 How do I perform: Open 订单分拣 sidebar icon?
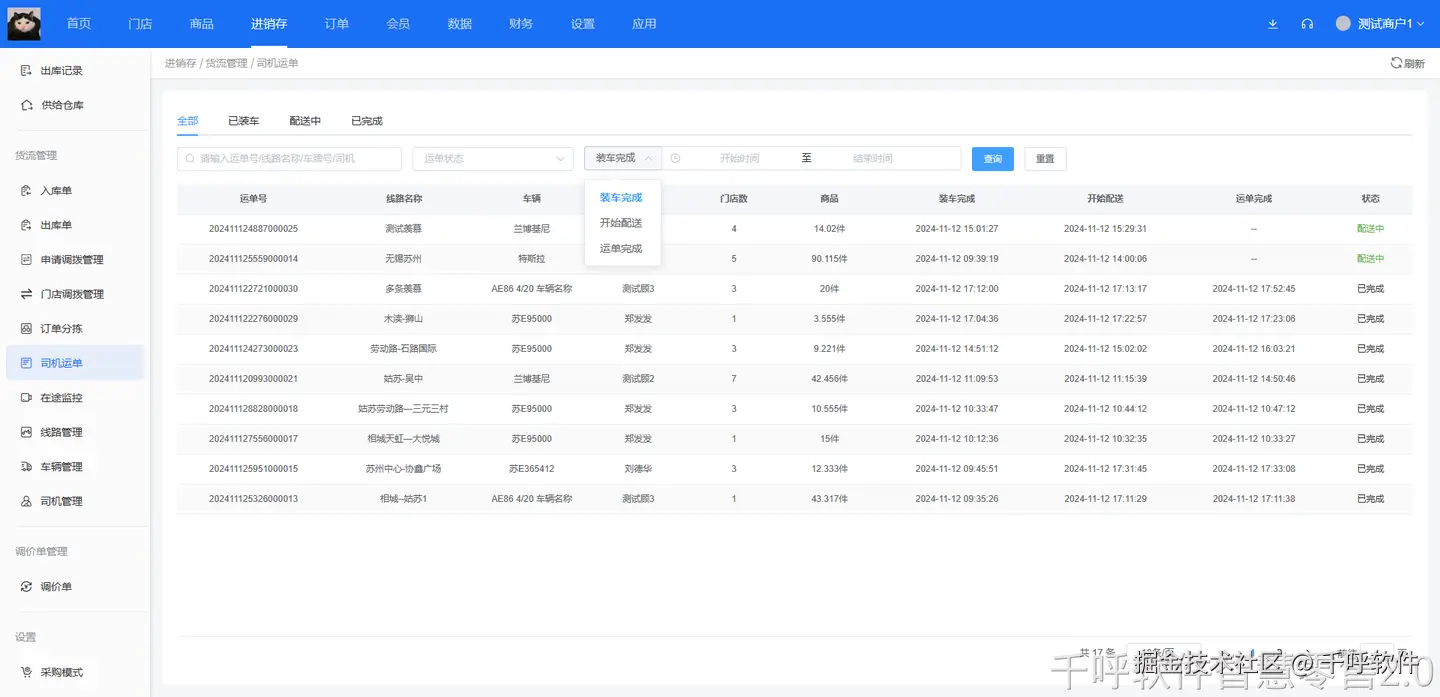(27, 329)
